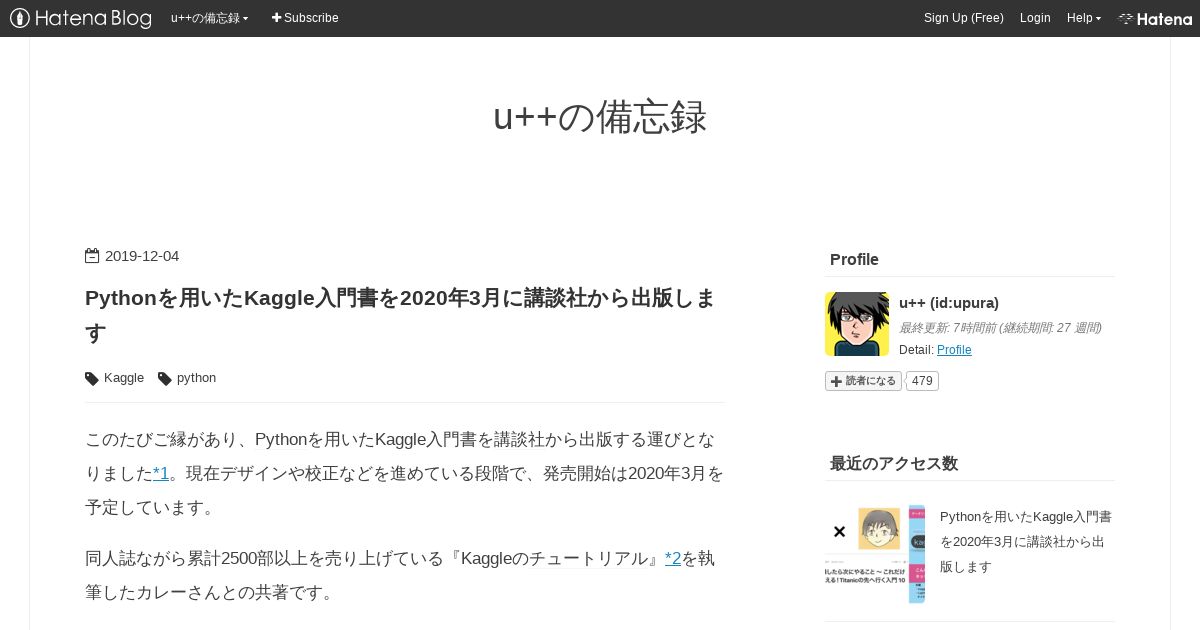
Task: Click the Profile detail link
Action: [x=954, y=350]
